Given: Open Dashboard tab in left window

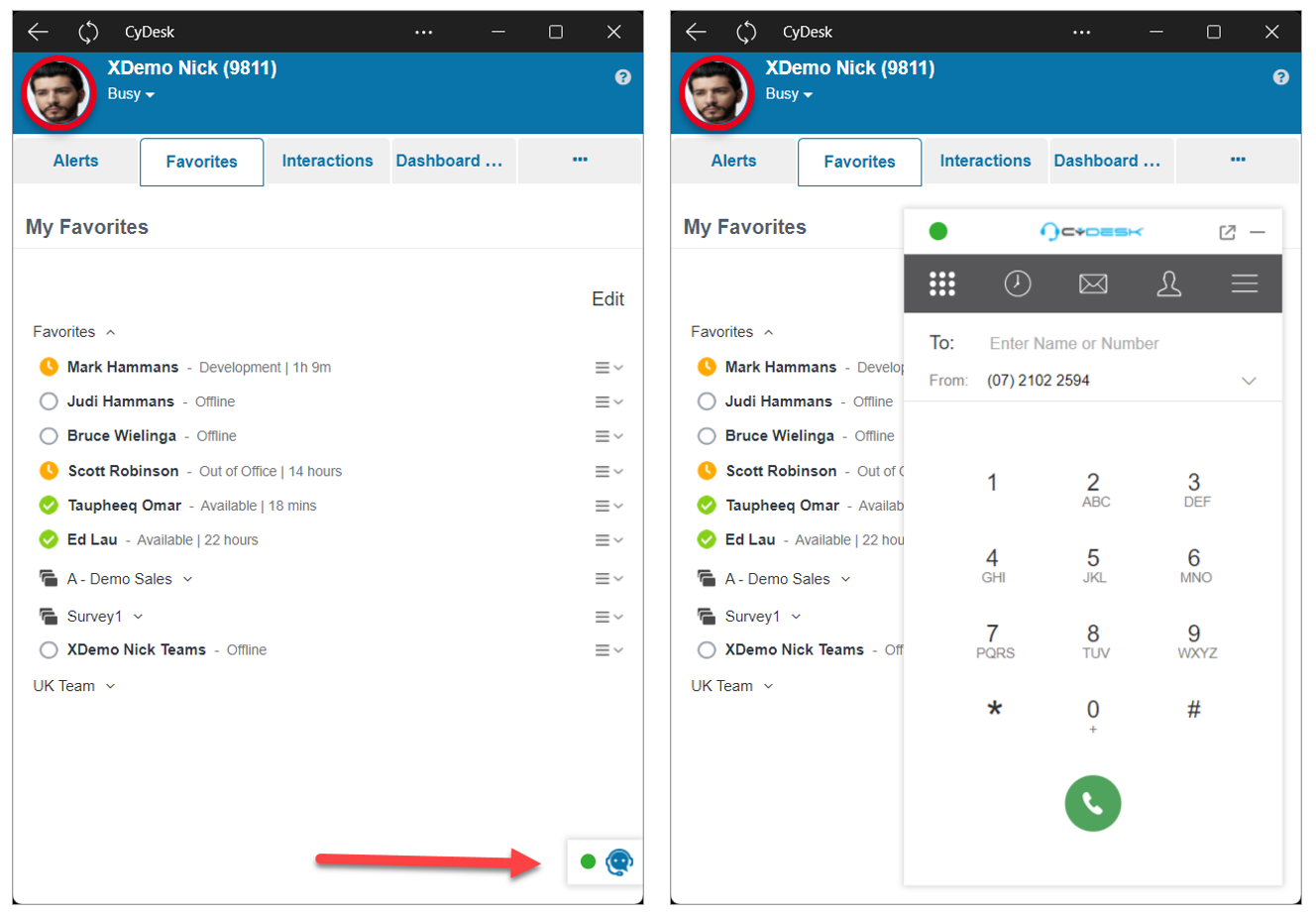Looking at the screenshot, I should (x=453, y=161).
